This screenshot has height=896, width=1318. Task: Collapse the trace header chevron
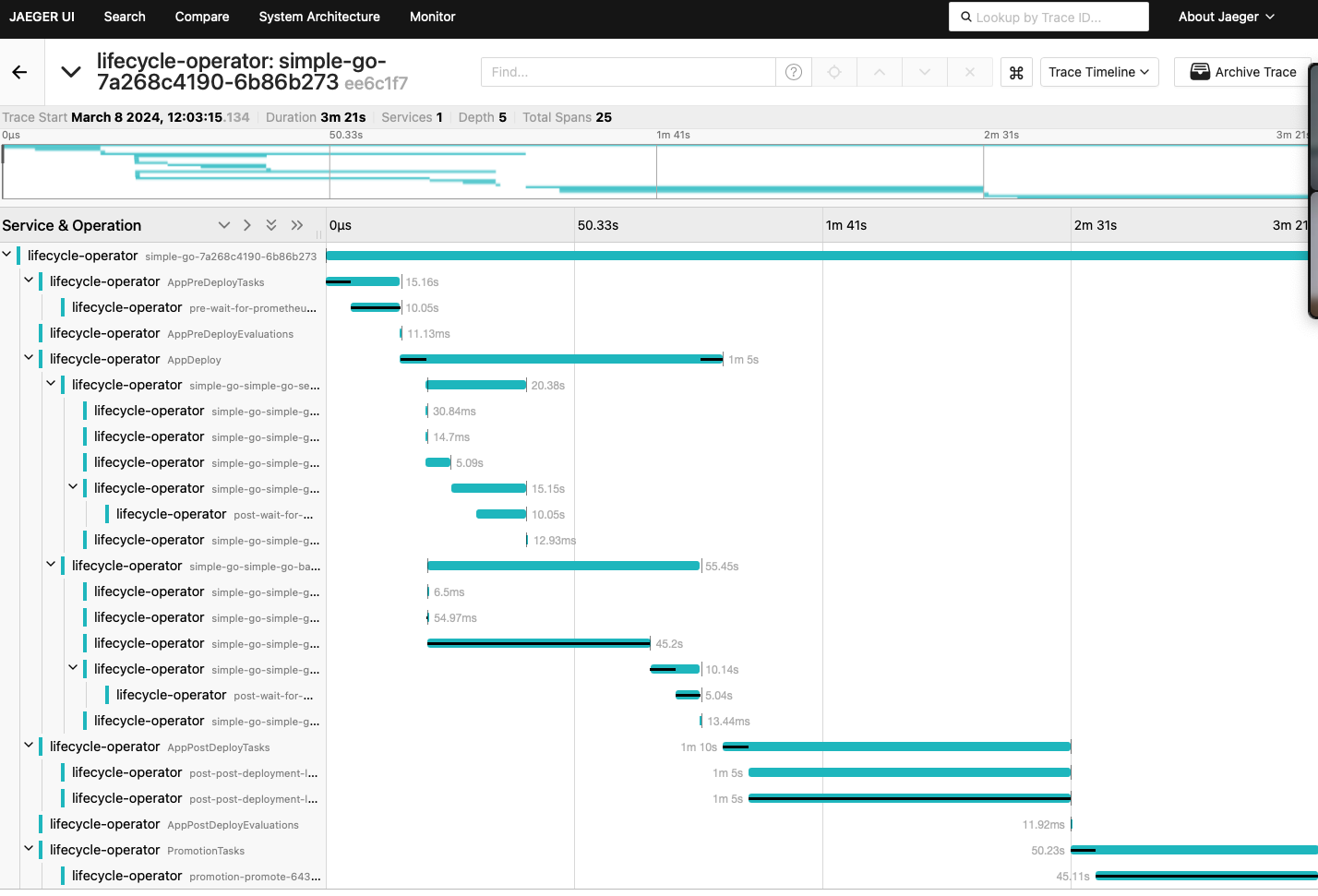pyautogui.click(x=71, y=72)
